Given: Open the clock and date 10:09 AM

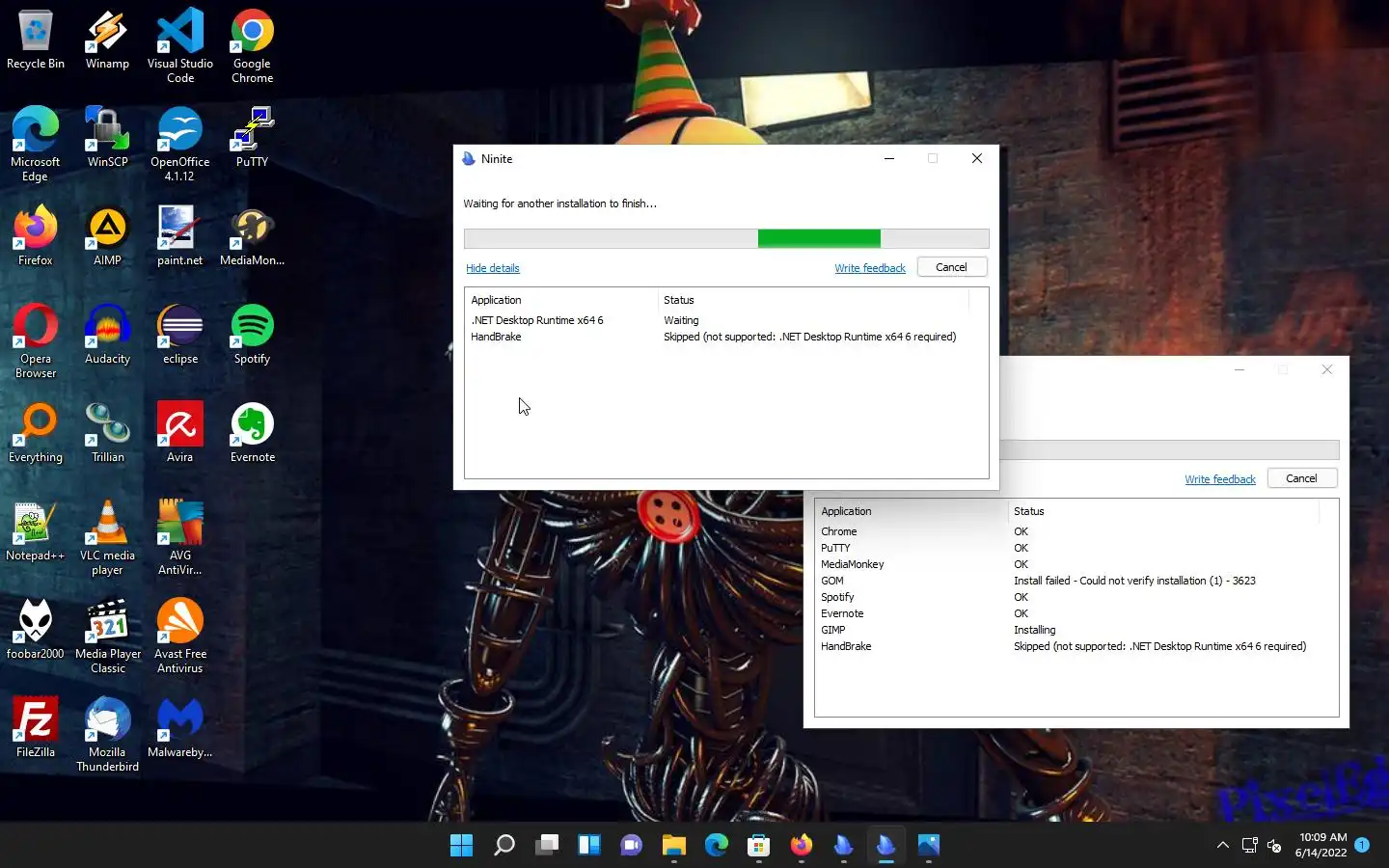Looking at the screenshot, I should point(1321,845).
